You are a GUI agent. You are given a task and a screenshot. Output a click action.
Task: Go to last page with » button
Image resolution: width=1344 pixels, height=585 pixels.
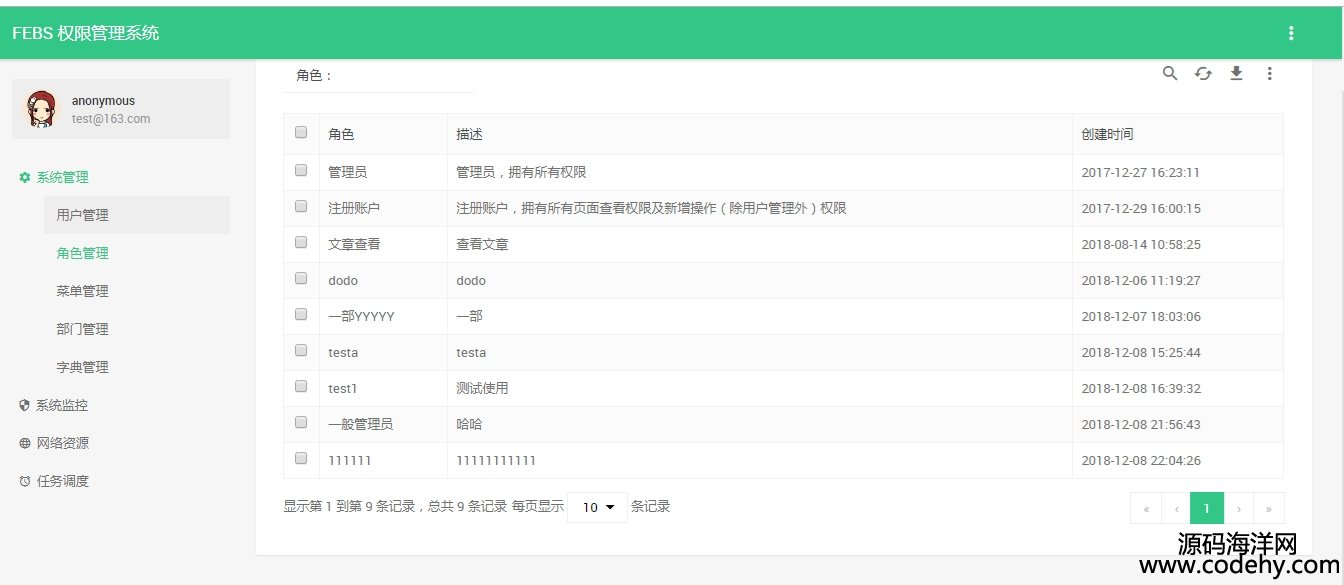1269,508
